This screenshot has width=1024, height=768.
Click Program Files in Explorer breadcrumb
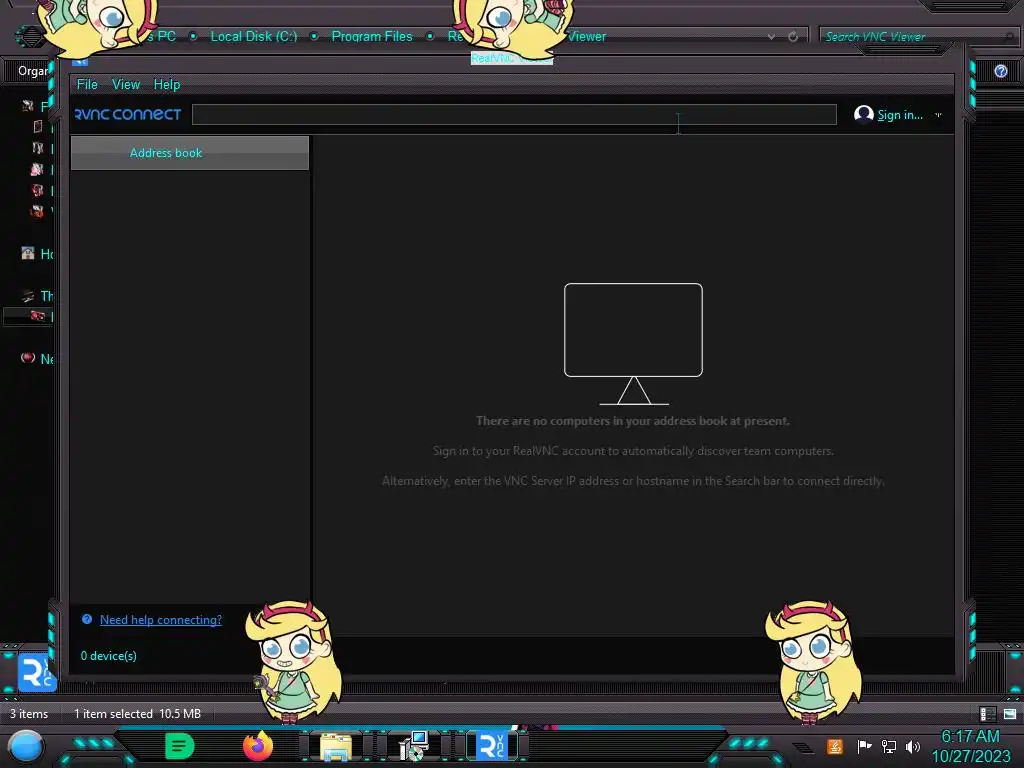(372, 37)
